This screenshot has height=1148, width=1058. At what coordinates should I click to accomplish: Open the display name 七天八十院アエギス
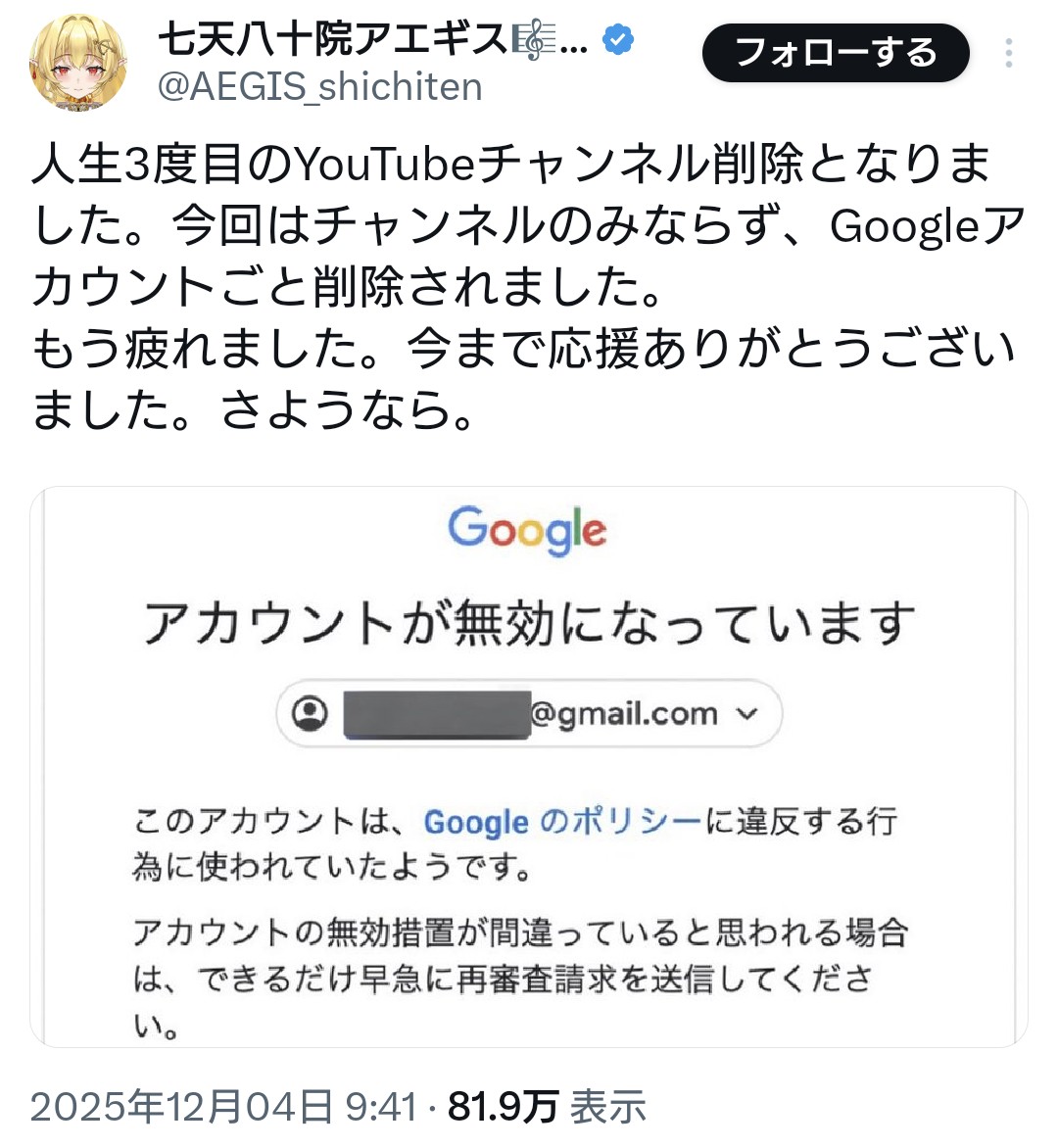333,41
